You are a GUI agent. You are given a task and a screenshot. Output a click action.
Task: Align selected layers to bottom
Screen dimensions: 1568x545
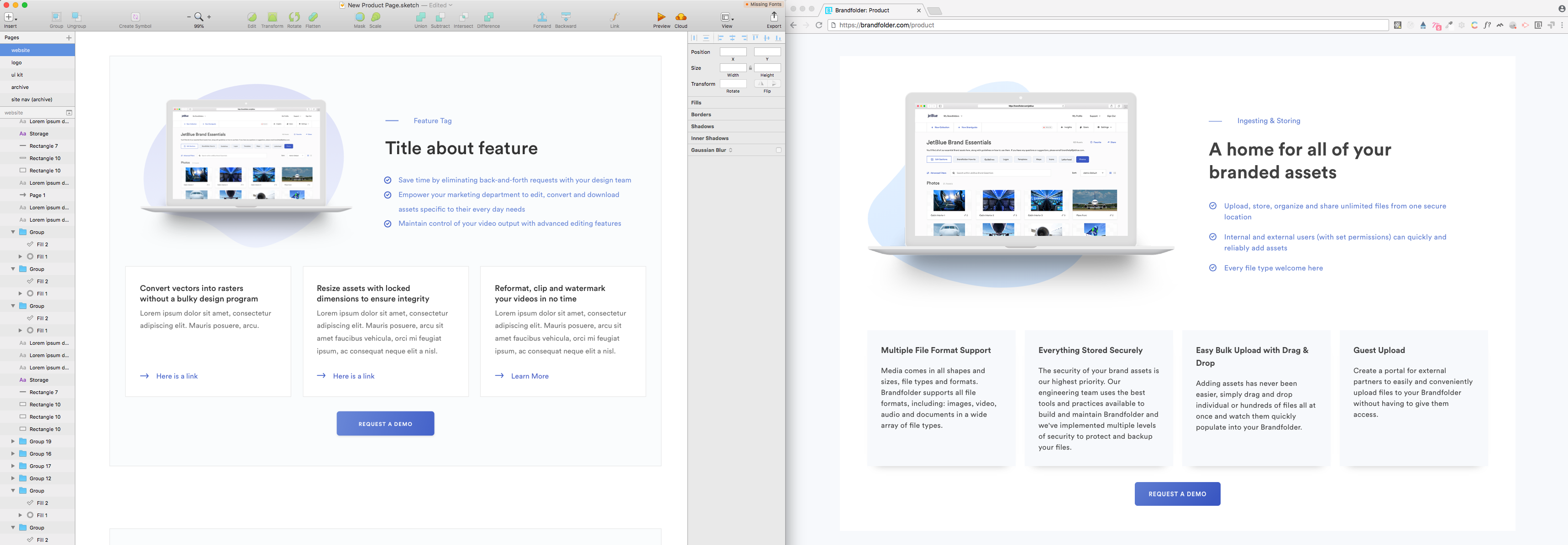(778, 38)
